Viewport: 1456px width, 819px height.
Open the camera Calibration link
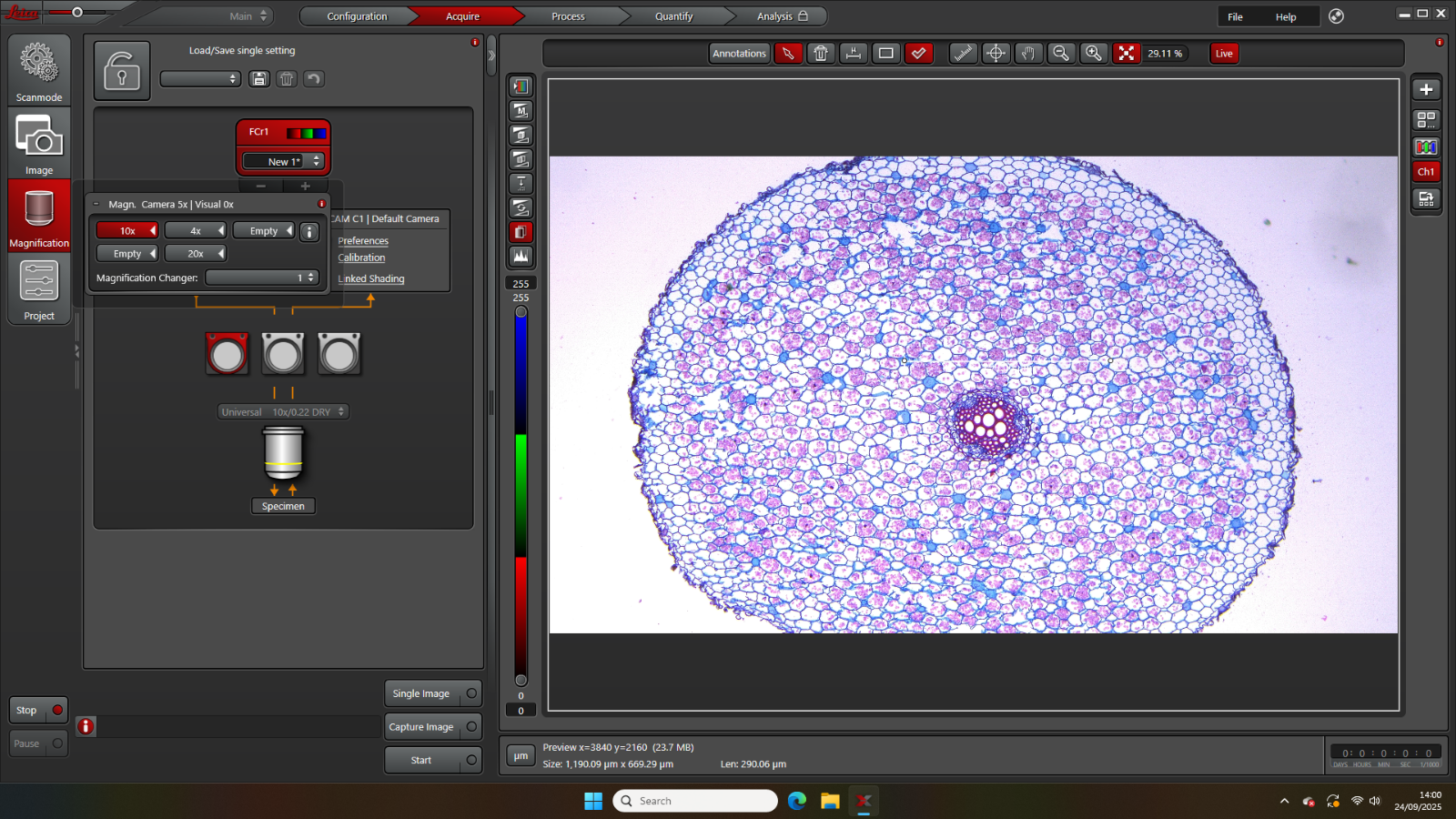pos(361,258)
